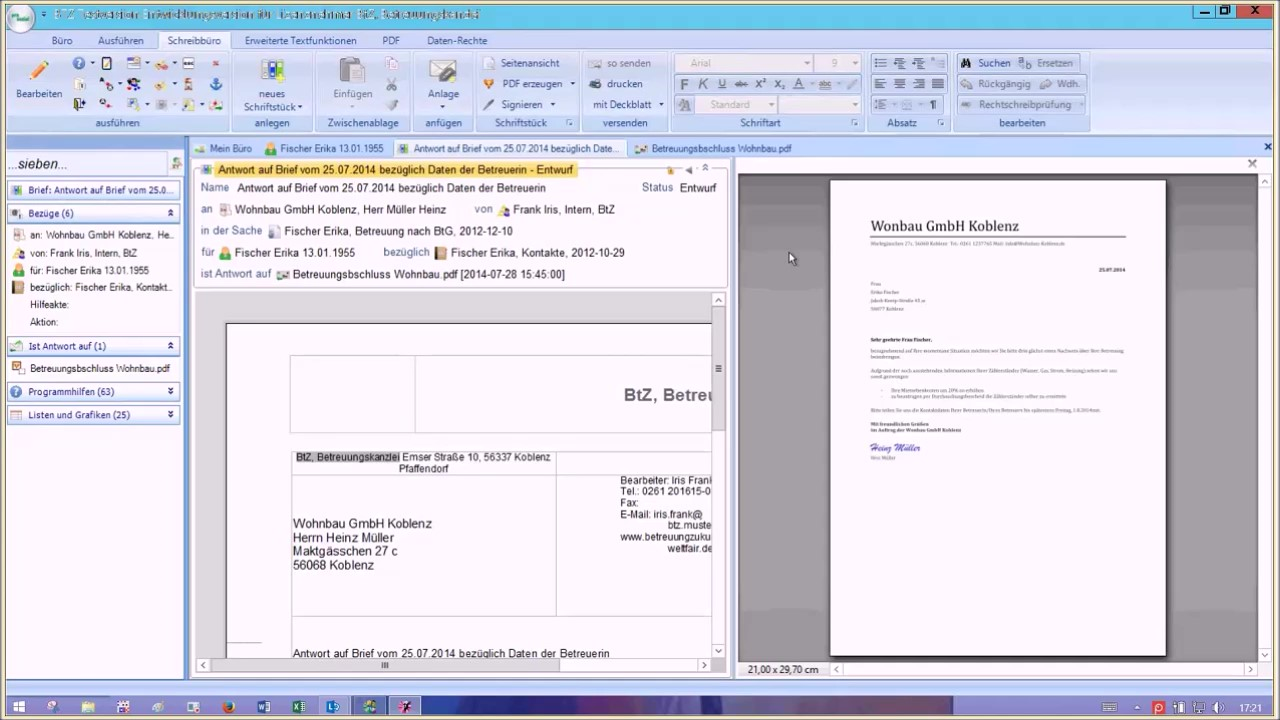Toggle paragraph marks (¶) display
Image resolution: width=1280 pixels, height=720 pixels.
[933, 105]
